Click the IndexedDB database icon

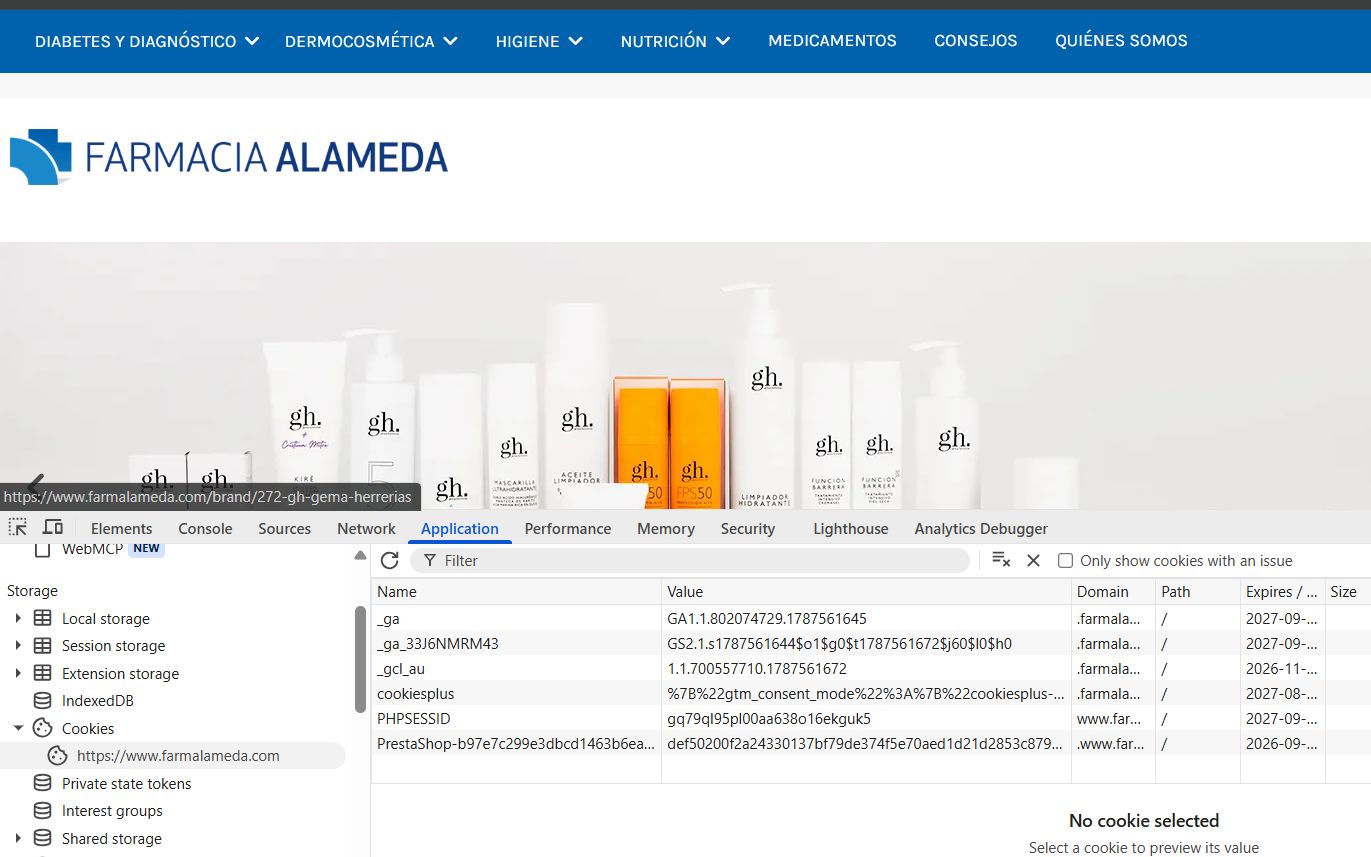[x=42, y=700]
